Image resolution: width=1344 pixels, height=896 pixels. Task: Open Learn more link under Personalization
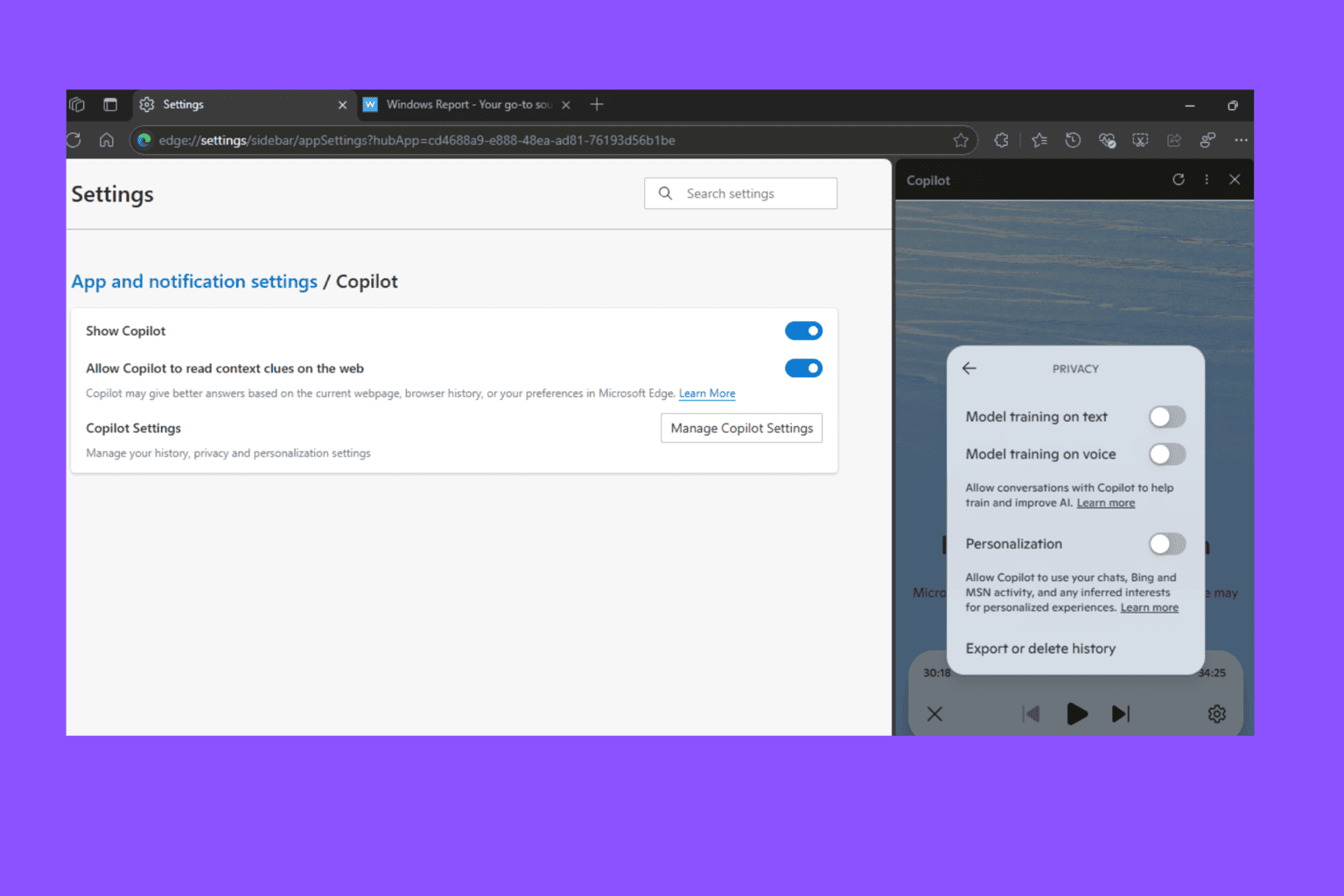coord(1149,608)
